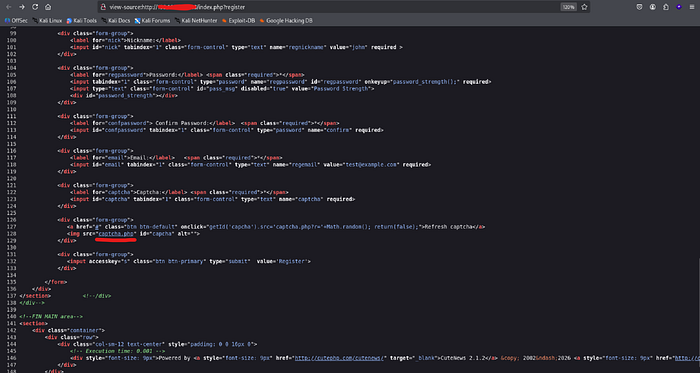Click the "Refresh captcha" anchor text
Screen dimensions: 700x373
click(x=448, y=227)
